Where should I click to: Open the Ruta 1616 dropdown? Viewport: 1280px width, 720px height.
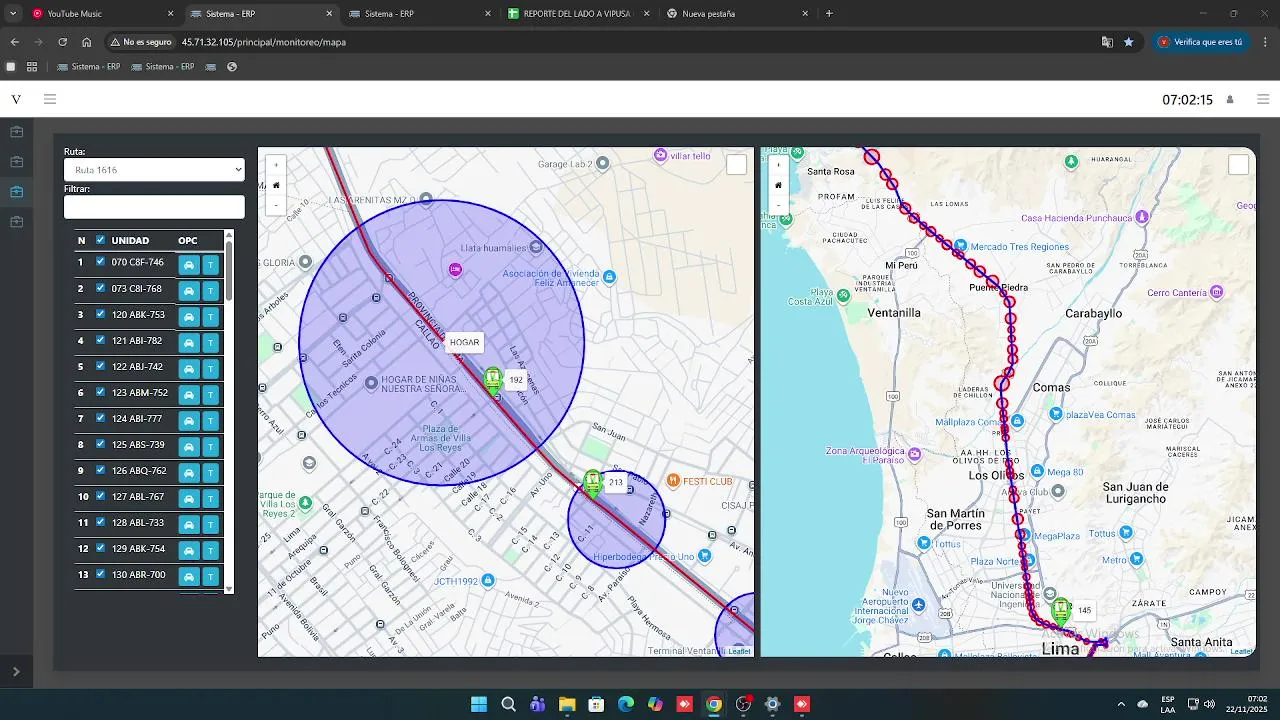(154, 170)
